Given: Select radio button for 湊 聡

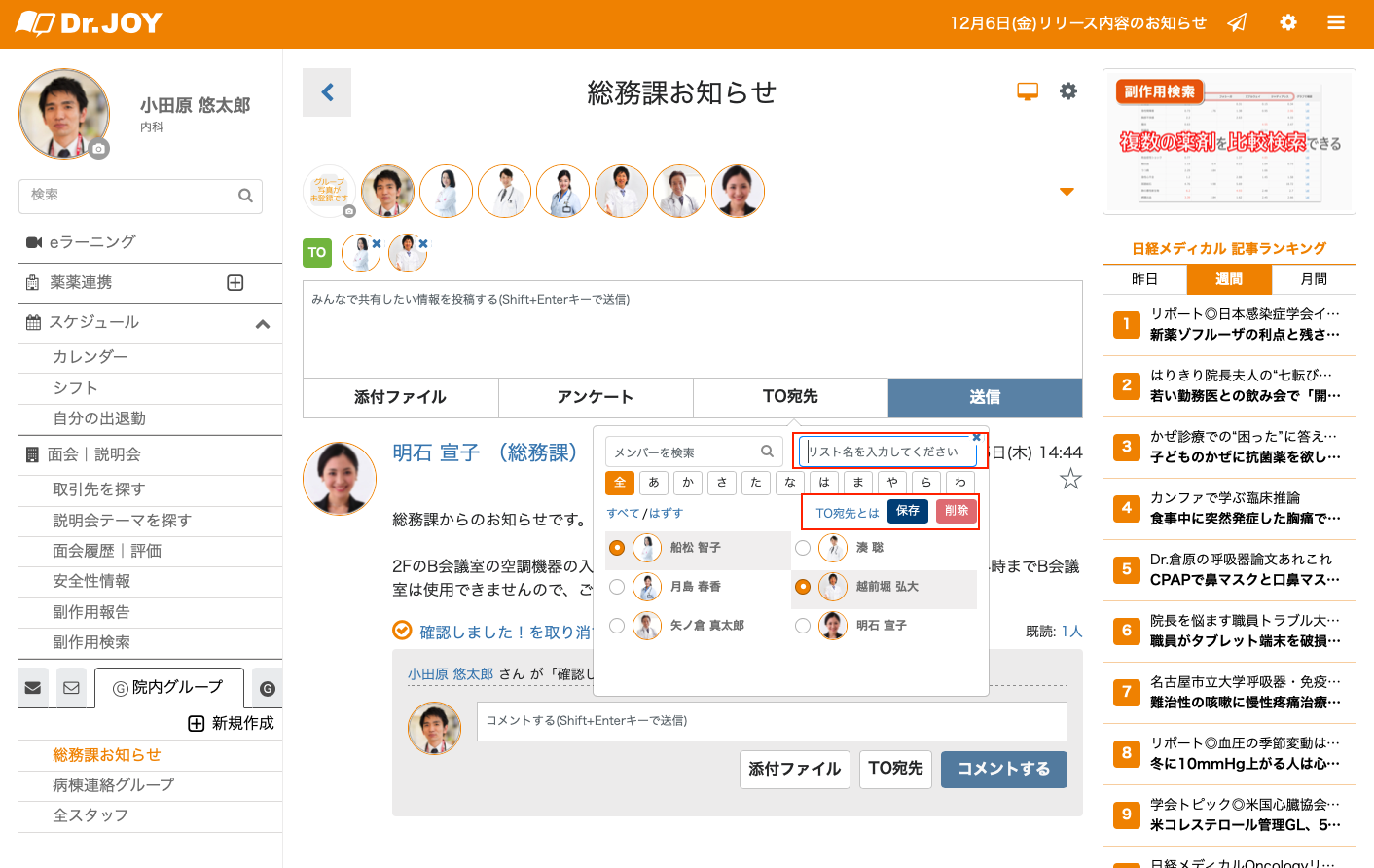Looking at the screenshot, I should pyautogui.click(x=803, y=548).
